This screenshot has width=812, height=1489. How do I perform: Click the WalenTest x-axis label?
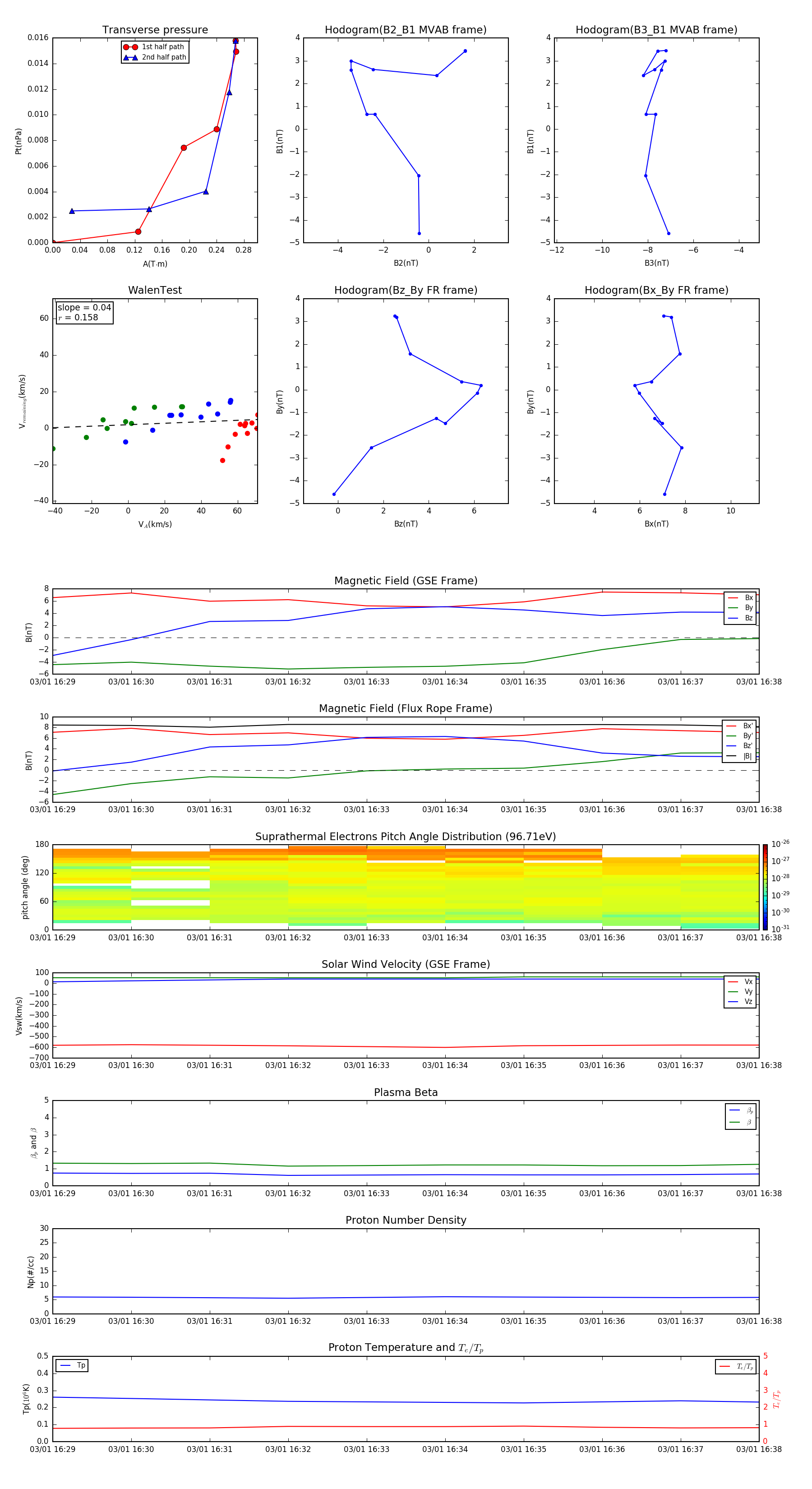point(155,524)
